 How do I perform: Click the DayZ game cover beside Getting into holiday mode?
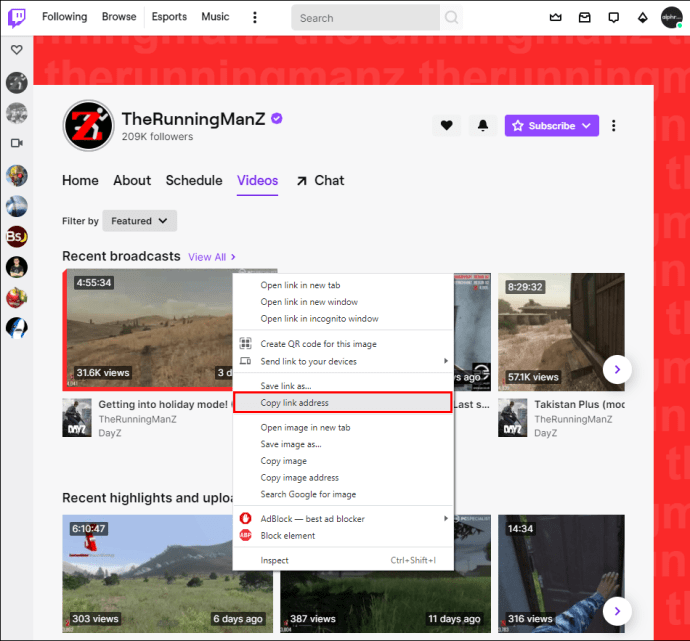point(77,418)
